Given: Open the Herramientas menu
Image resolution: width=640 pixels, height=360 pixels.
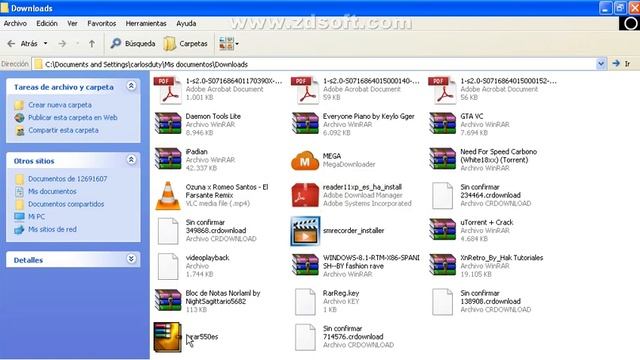Looking at the screenshot, I should [146, 24].
